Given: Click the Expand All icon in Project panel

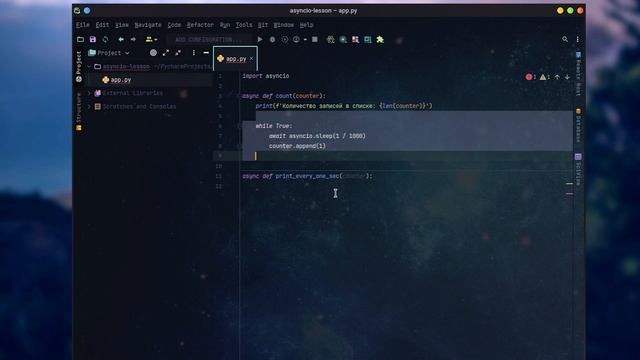Looking at the screenshot, I should click(166, 53).
